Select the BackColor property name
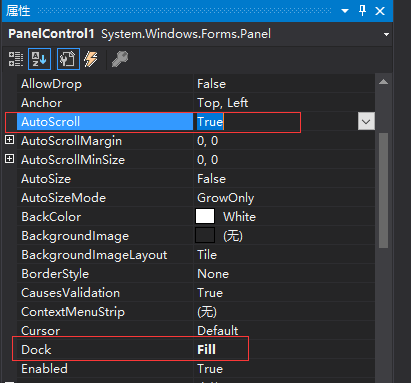This screenshot has width=411, height=383. click(51, 217)
